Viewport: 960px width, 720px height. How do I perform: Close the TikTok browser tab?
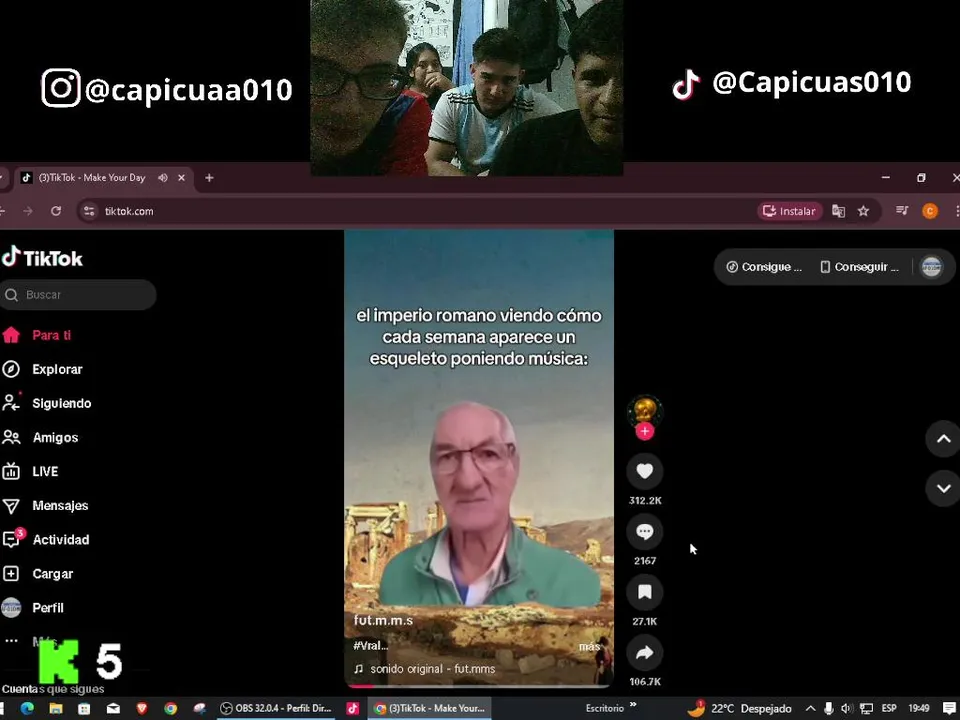tap(181, 178)
